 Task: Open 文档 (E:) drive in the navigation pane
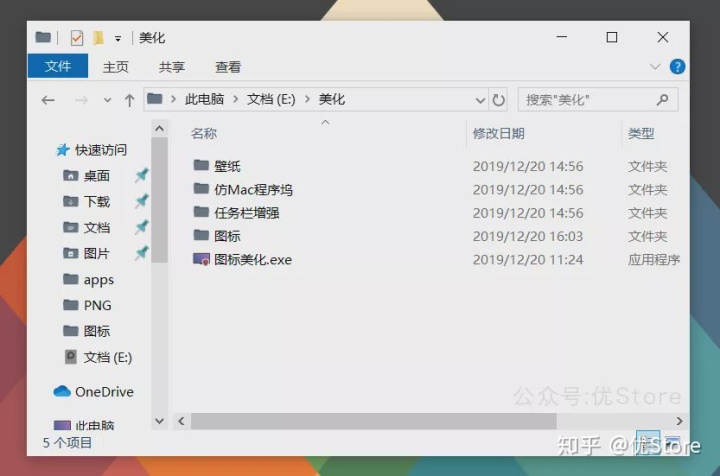point(107,357)
